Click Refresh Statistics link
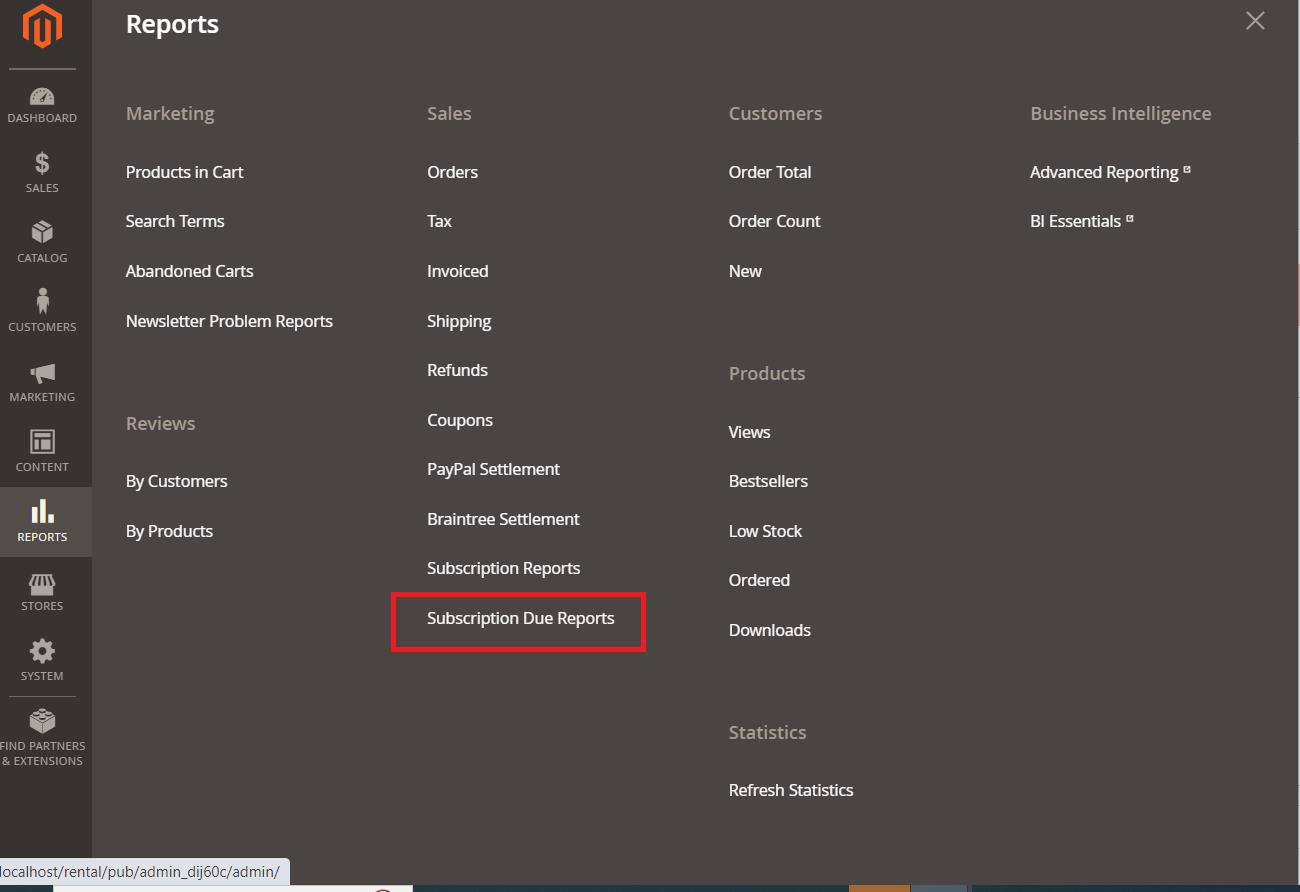Screen dimensions: 1300x892 pos(790,791)
